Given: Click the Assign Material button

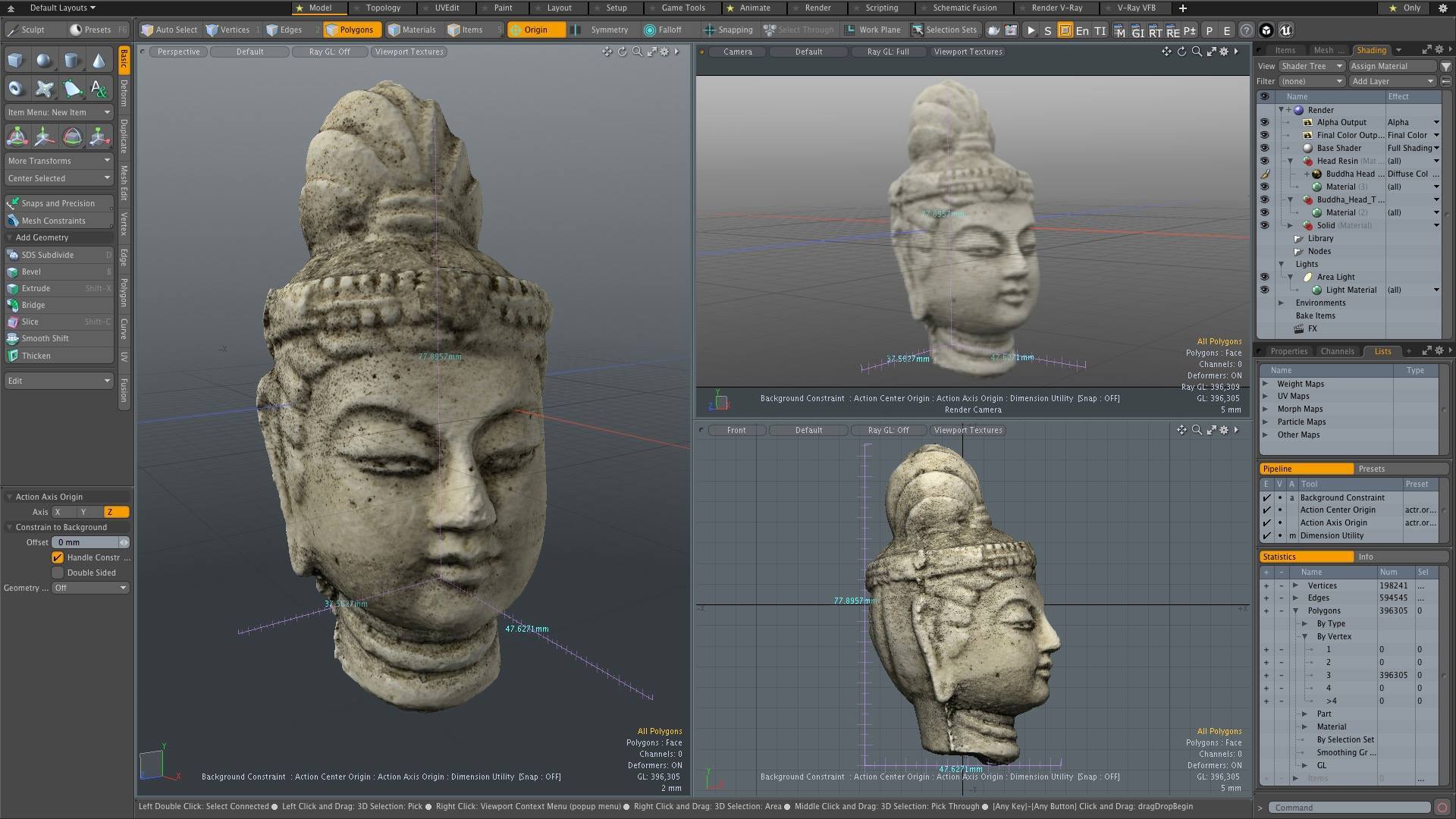Looking at the screenshot, I should click(x=1392, y=66).
